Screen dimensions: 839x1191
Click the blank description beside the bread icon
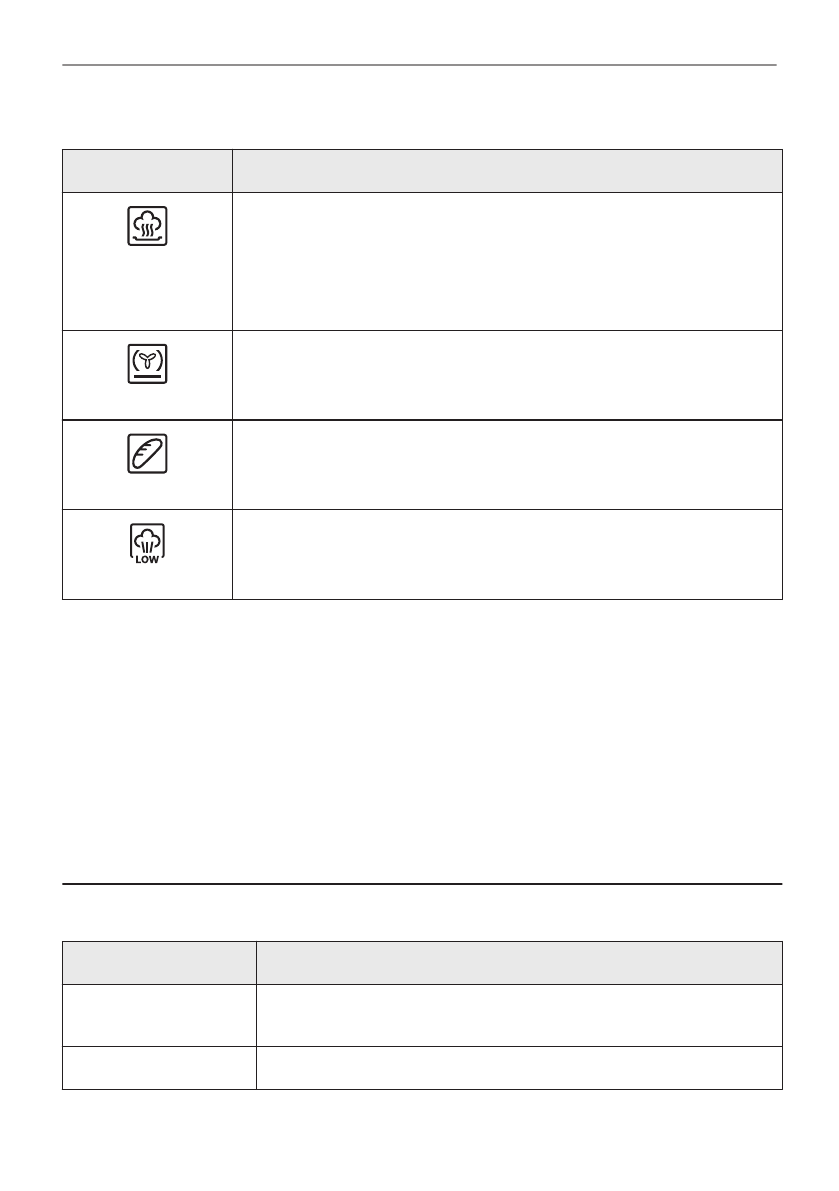tap(507, 465)
